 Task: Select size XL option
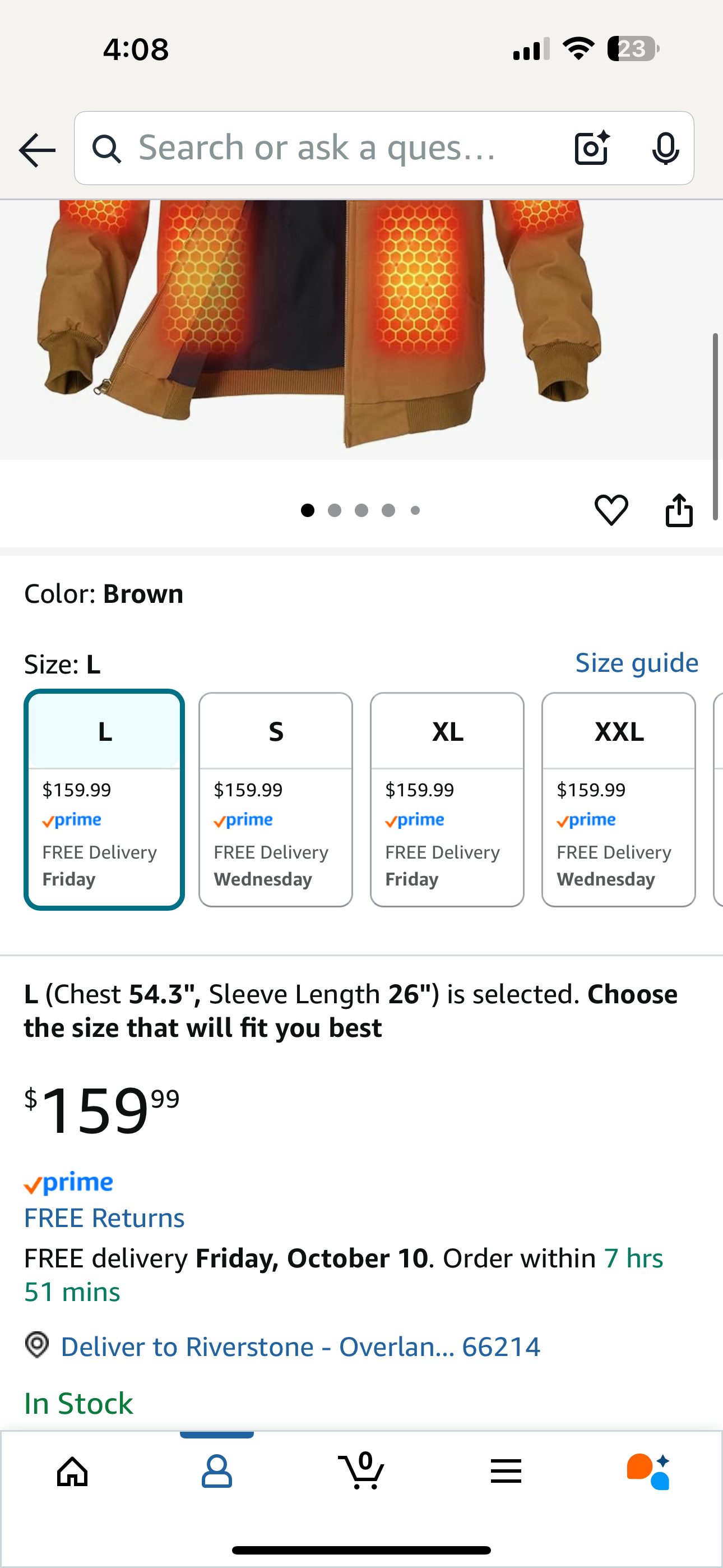[x=447, y=799]
